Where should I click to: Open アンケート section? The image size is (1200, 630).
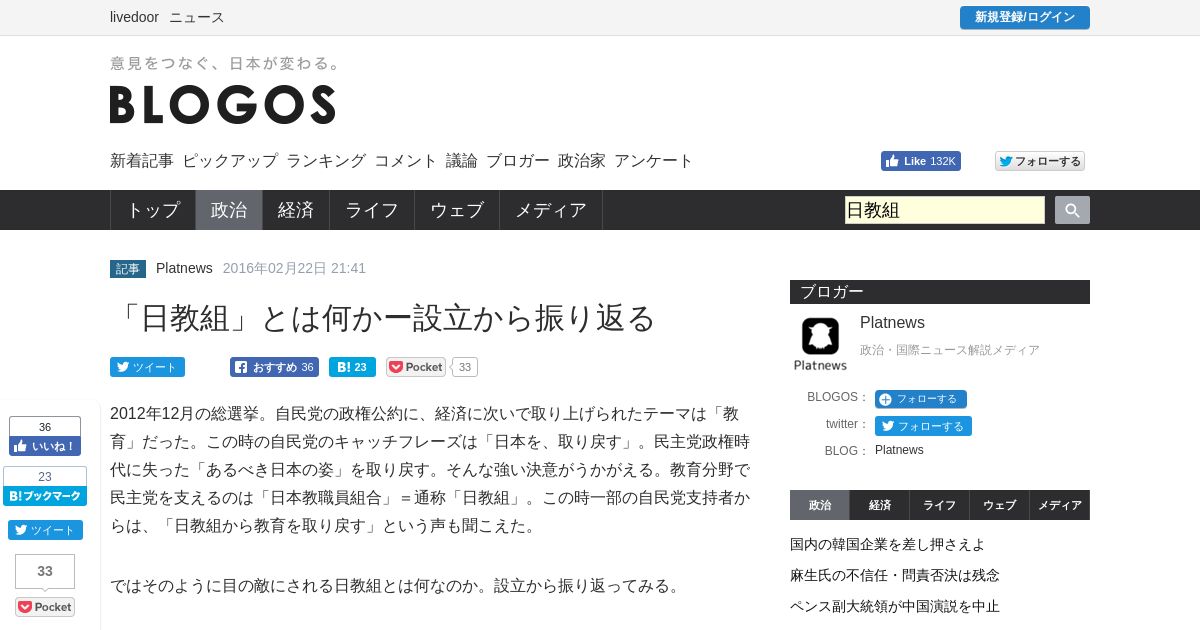pos(654,161)
